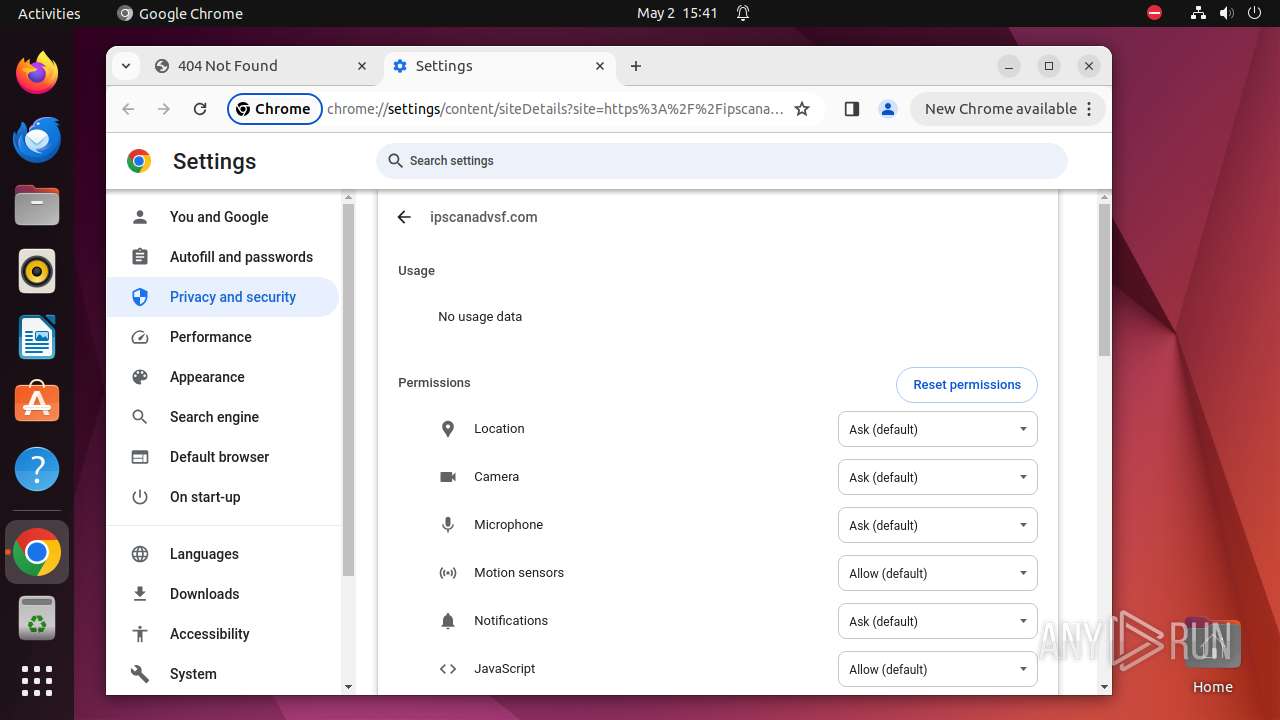Open Accessibility settings
Screen dimensions: 1280x720
point(223,634)
